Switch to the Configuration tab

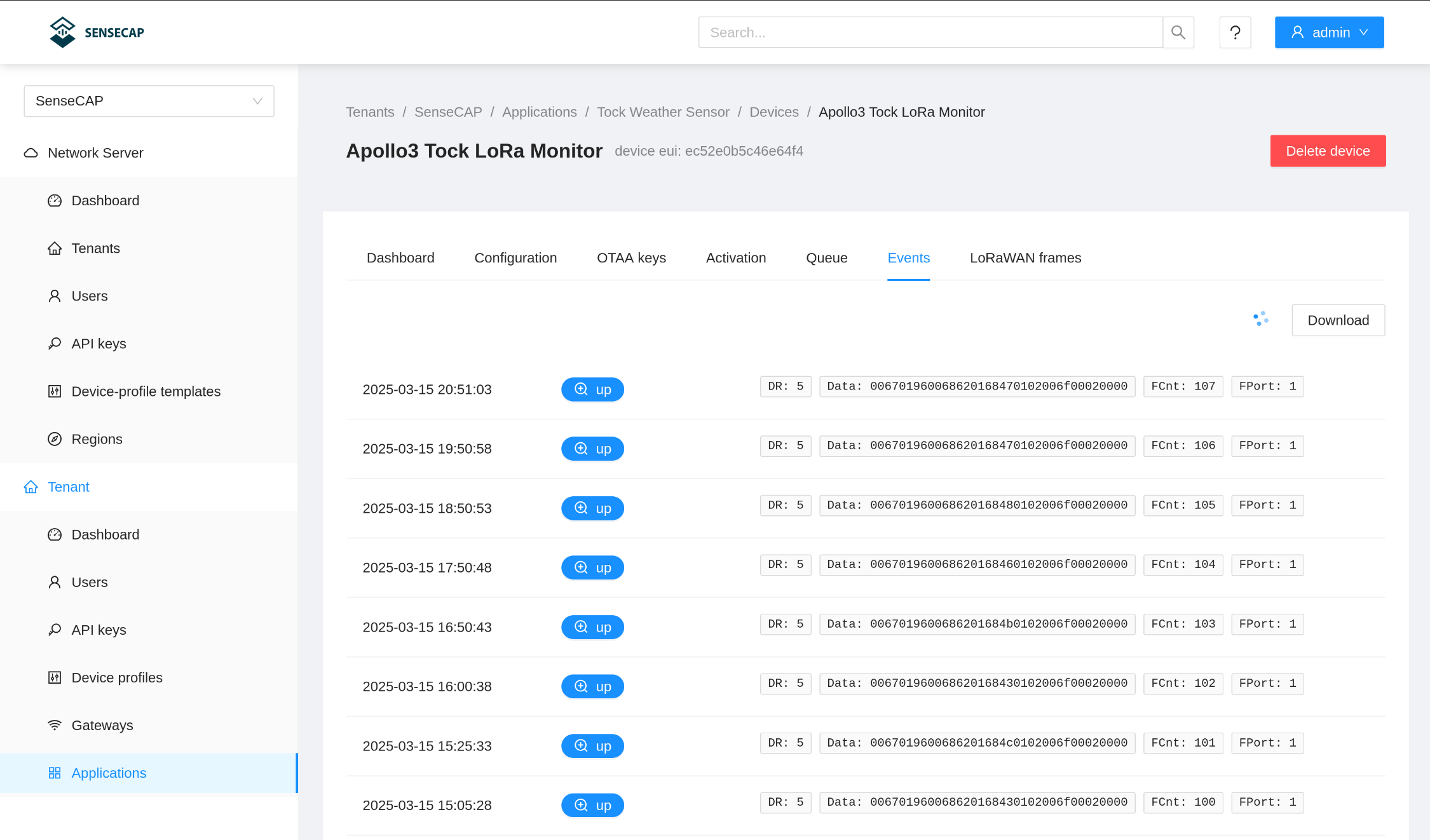[515, 258]
